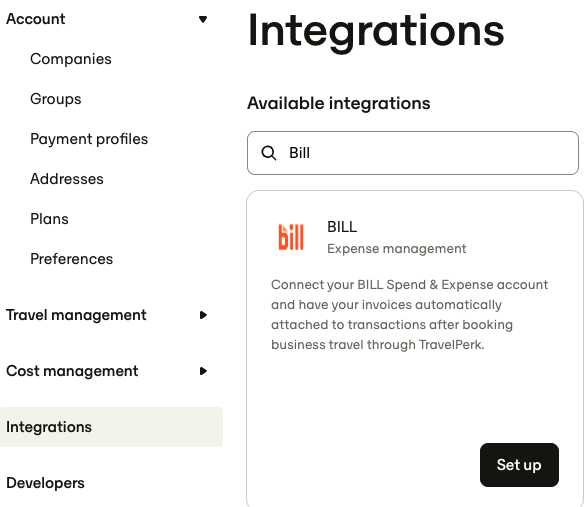This screenshot has height=507, width=585.
Task: Click the BILL integration title
Action: (x=342, y=227)
